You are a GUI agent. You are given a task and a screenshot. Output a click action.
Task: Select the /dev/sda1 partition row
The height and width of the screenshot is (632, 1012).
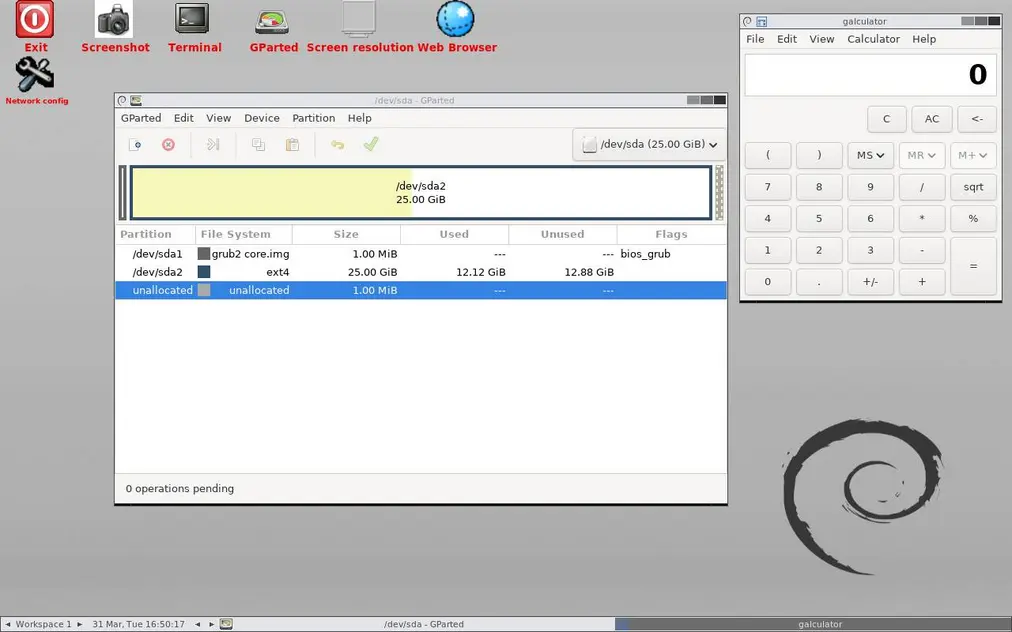421,254
